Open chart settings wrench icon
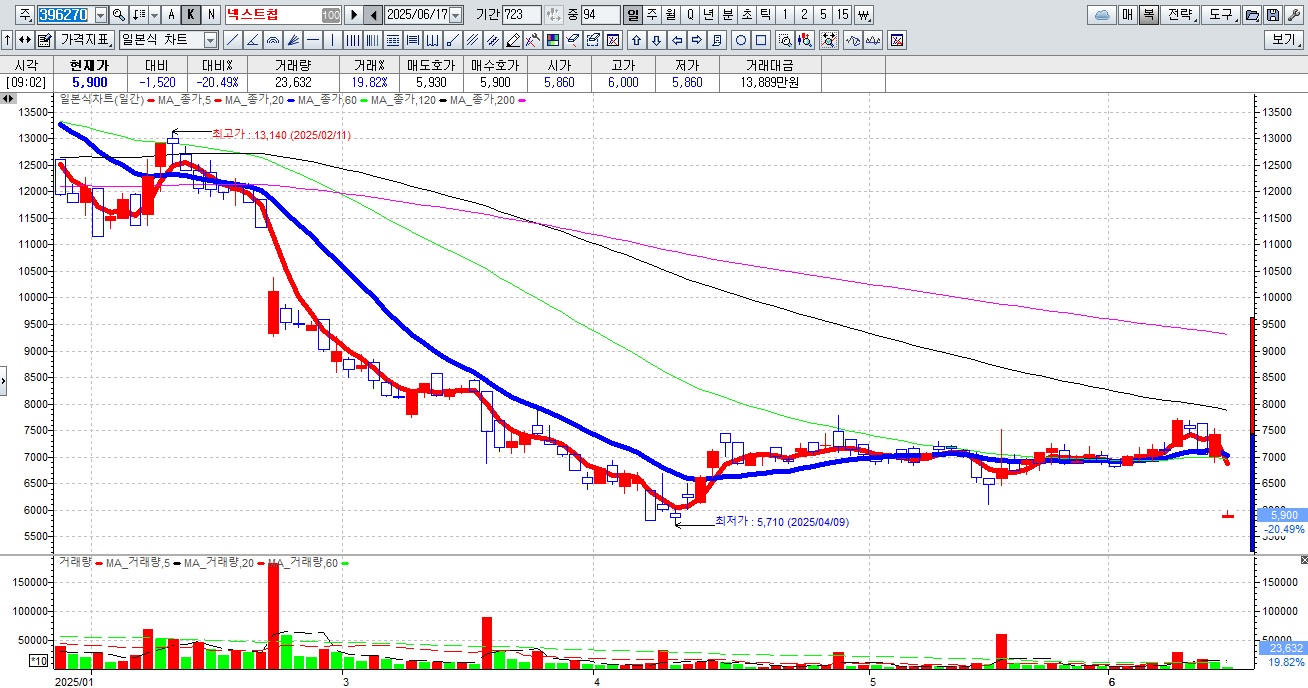Viewport: 1308px width, 688px height. pyautogui.click(x=1294, y=15)
